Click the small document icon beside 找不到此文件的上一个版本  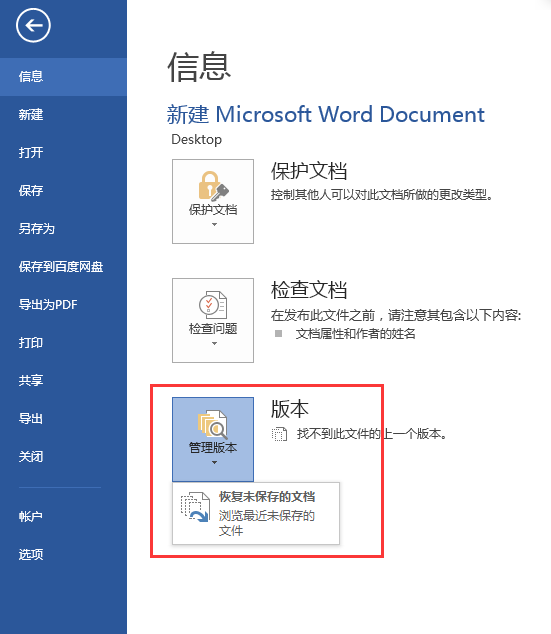point(279,434)
